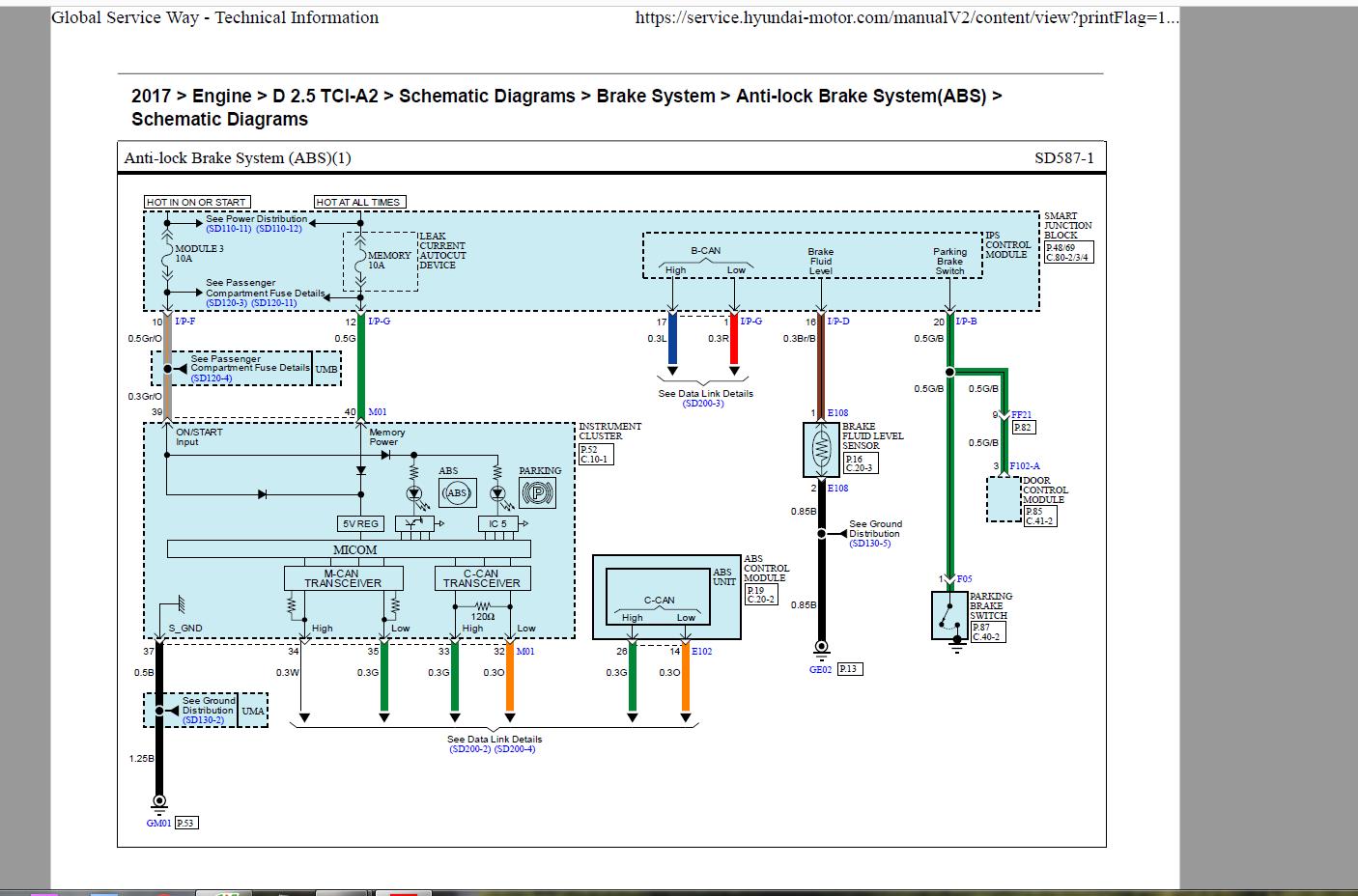Follow the SD200-2 data link reference
This screenshot has height=896, width=1358.
point(469,749)
